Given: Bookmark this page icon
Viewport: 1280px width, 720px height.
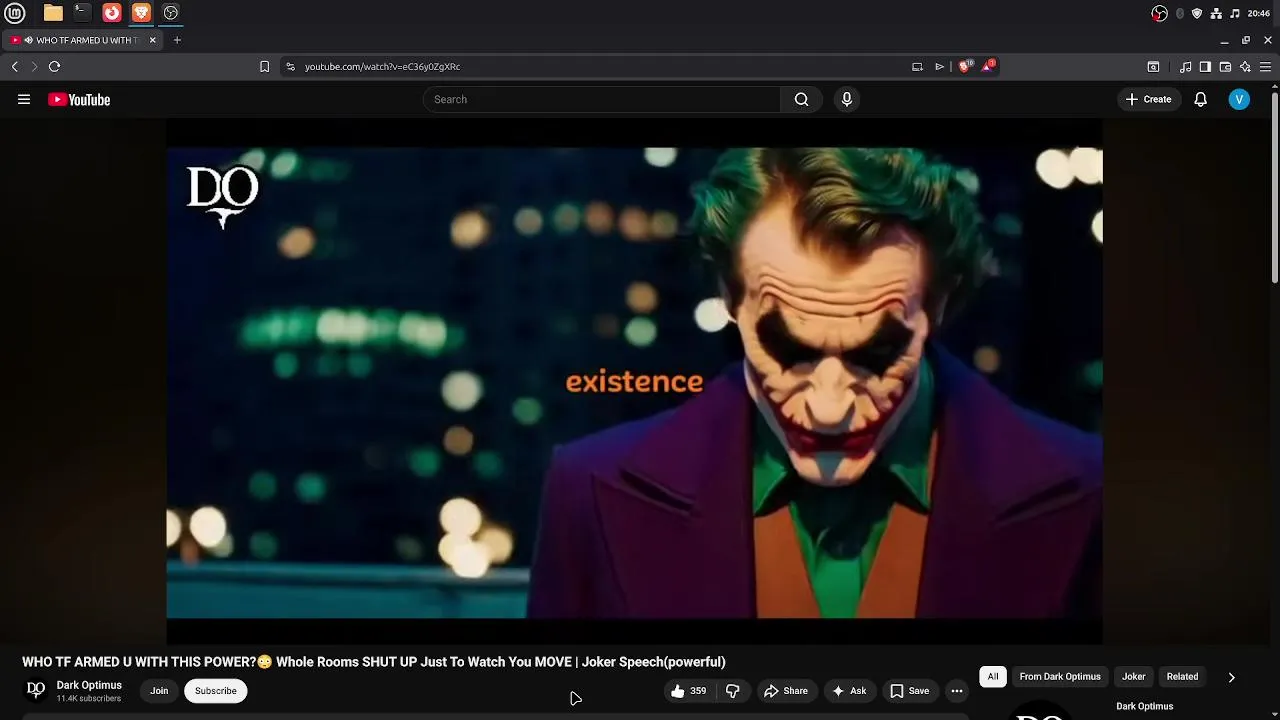Looking at the screenshot, I should [x=264, y=66].
